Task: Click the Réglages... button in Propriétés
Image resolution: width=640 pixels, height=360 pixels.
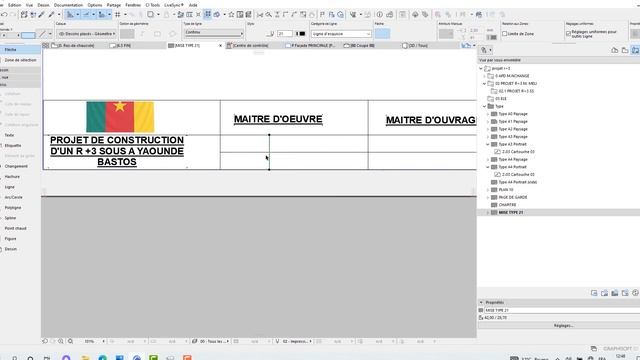Action: tap(563, 326)
